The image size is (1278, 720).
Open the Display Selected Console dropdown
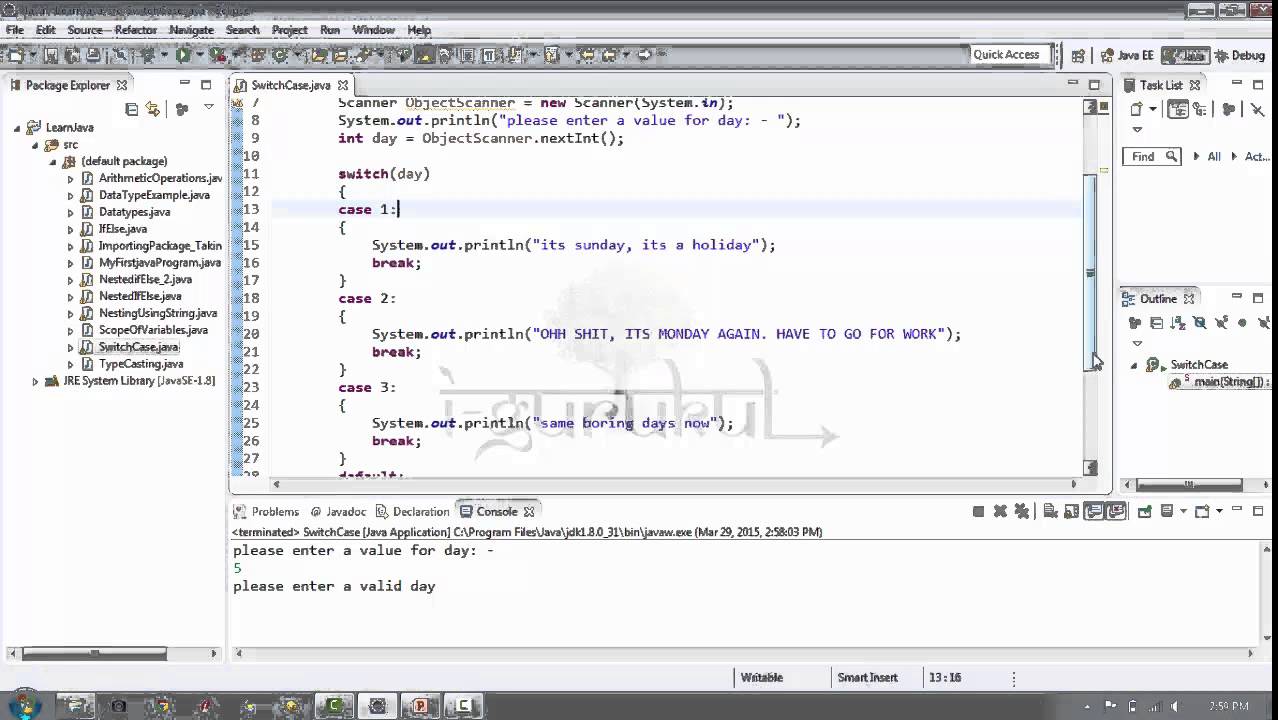[x=1184, y=511]
